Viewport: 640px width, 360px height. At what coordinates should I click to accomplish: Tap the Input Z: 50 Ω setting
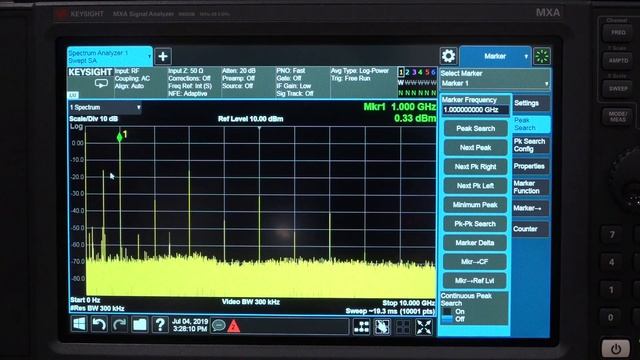186,71
